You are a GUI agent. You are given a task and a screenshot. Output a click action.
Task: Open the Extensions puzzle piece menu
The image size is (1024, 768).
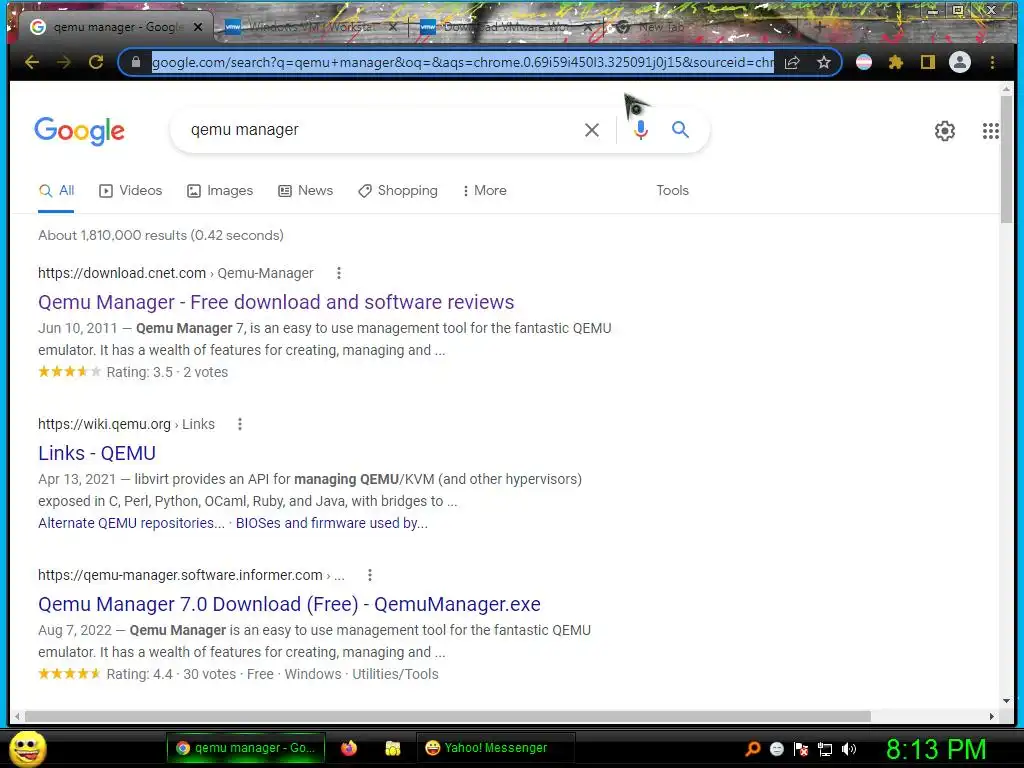896,62
